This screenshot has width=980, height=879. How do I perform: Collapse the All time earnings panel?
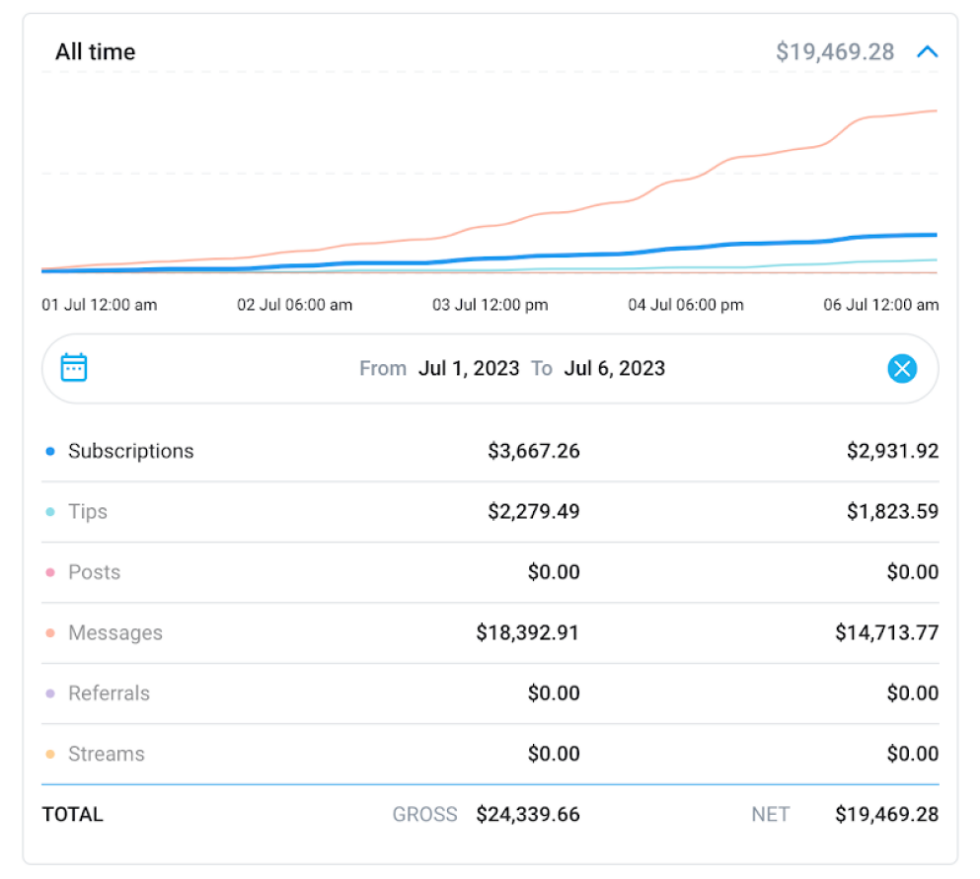tap(927, 52)
